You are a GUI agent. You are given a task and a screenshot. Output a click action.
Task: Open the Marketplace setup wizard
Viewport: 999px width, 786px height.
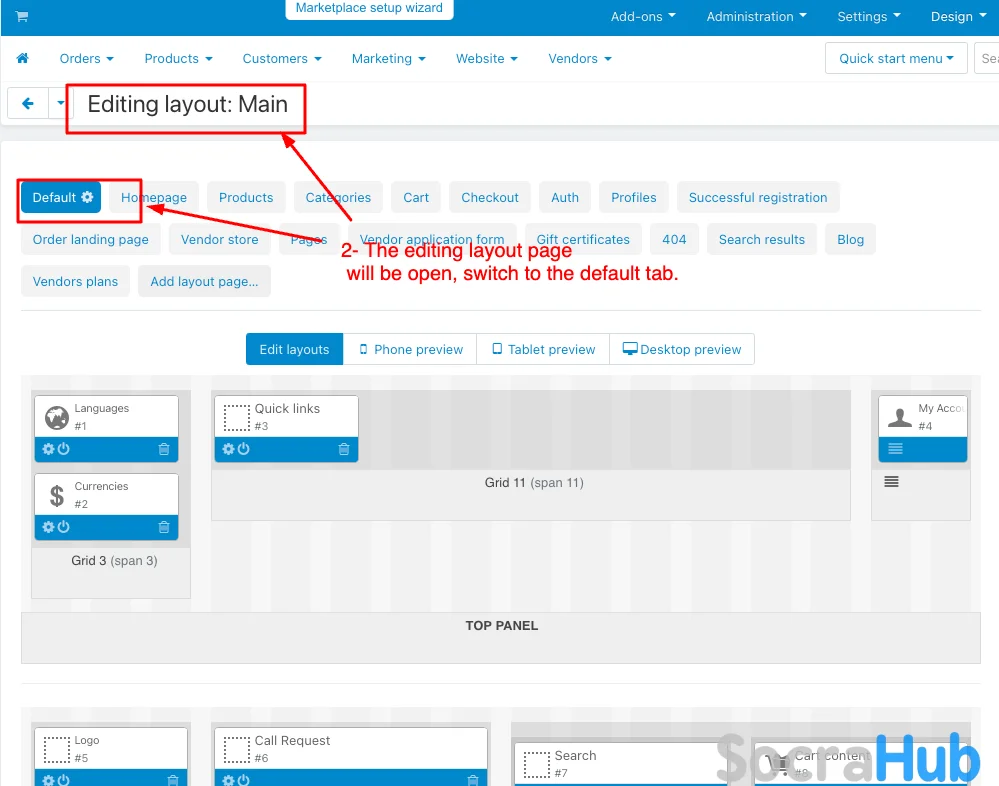point(369,9)
